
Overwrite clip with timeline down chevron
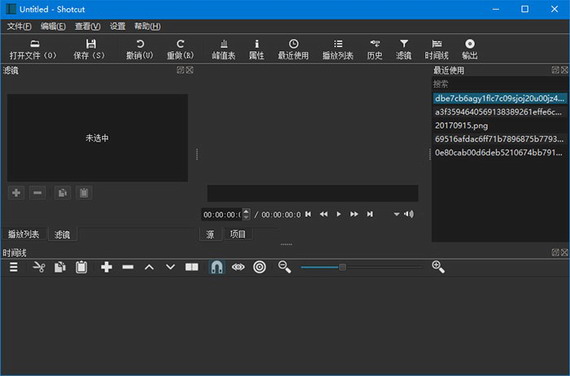[x=170, y=267]
